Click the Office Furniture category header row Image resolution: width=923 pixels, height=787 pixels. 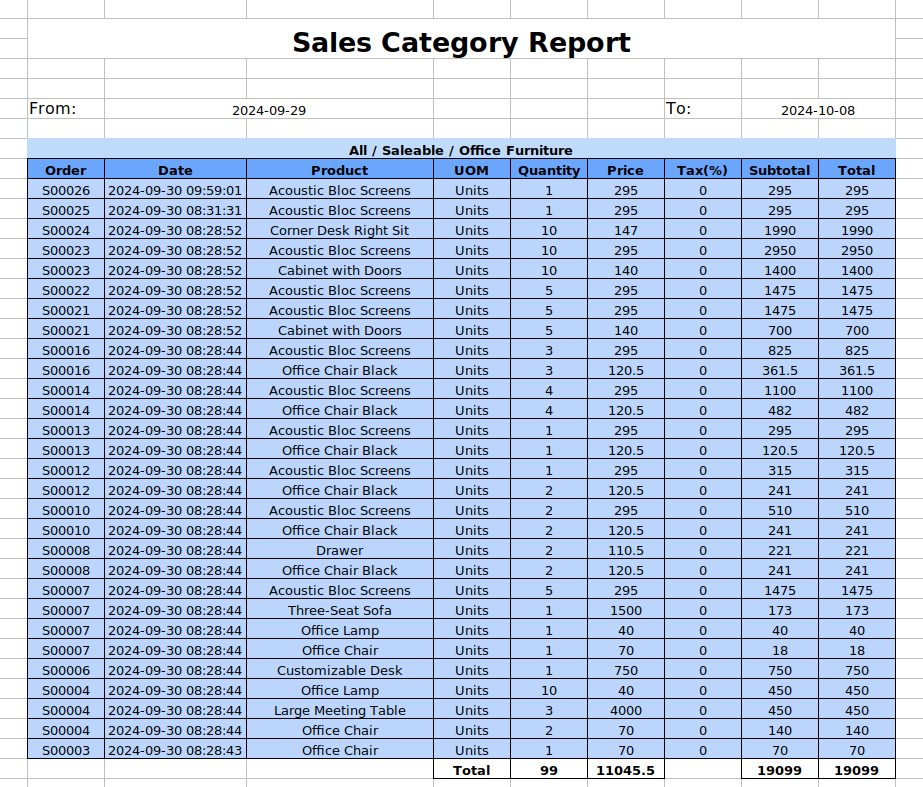(461, 150)
